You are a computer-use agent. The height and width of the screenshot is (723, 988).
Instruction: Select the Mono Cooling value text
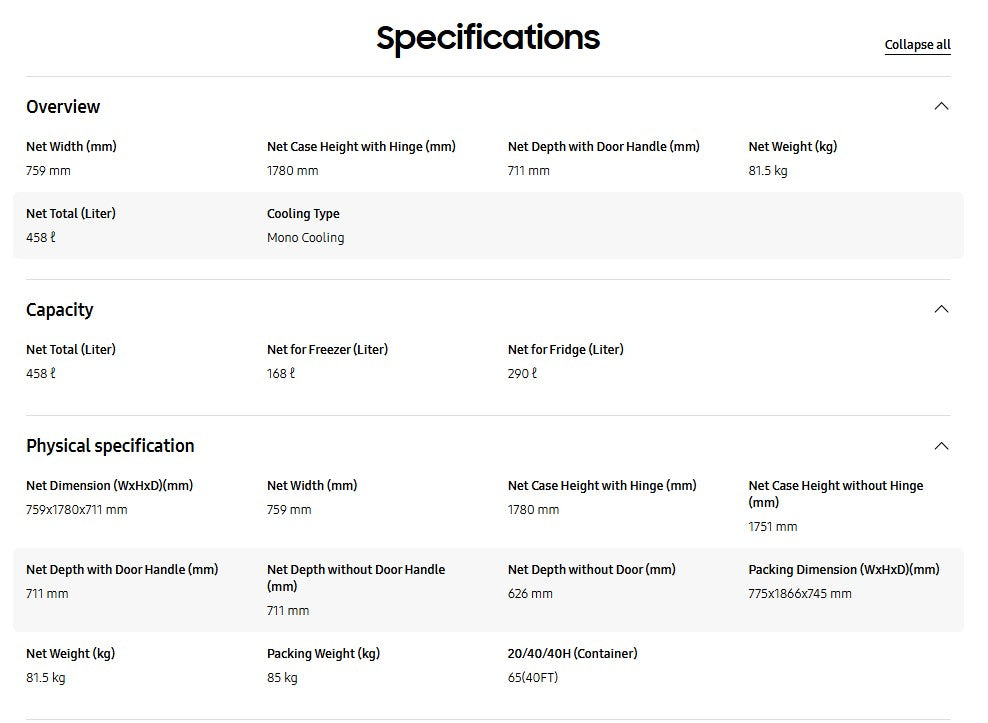pos(305,238)
